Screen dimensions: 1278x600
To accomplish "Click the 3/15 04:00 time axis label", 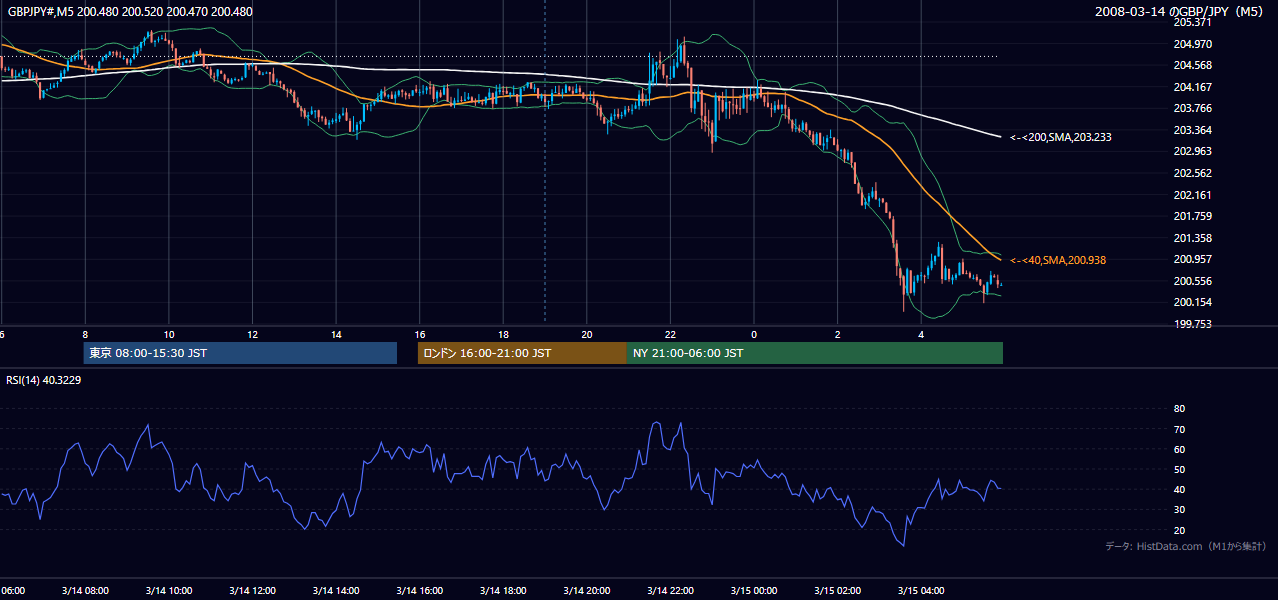I will (921, 591).
